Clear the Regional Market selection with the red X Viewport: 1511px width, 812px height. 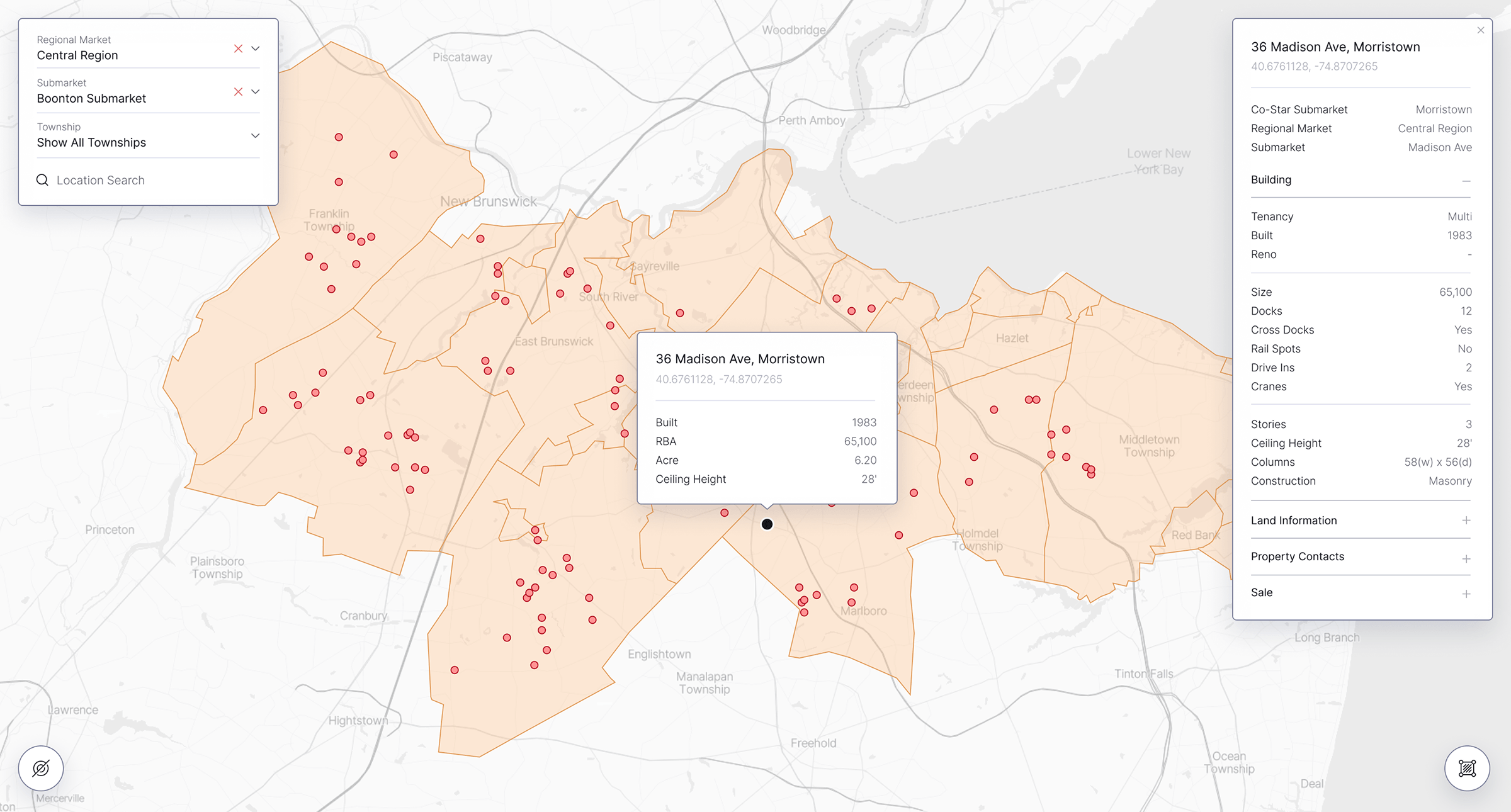tap(238, 48)
